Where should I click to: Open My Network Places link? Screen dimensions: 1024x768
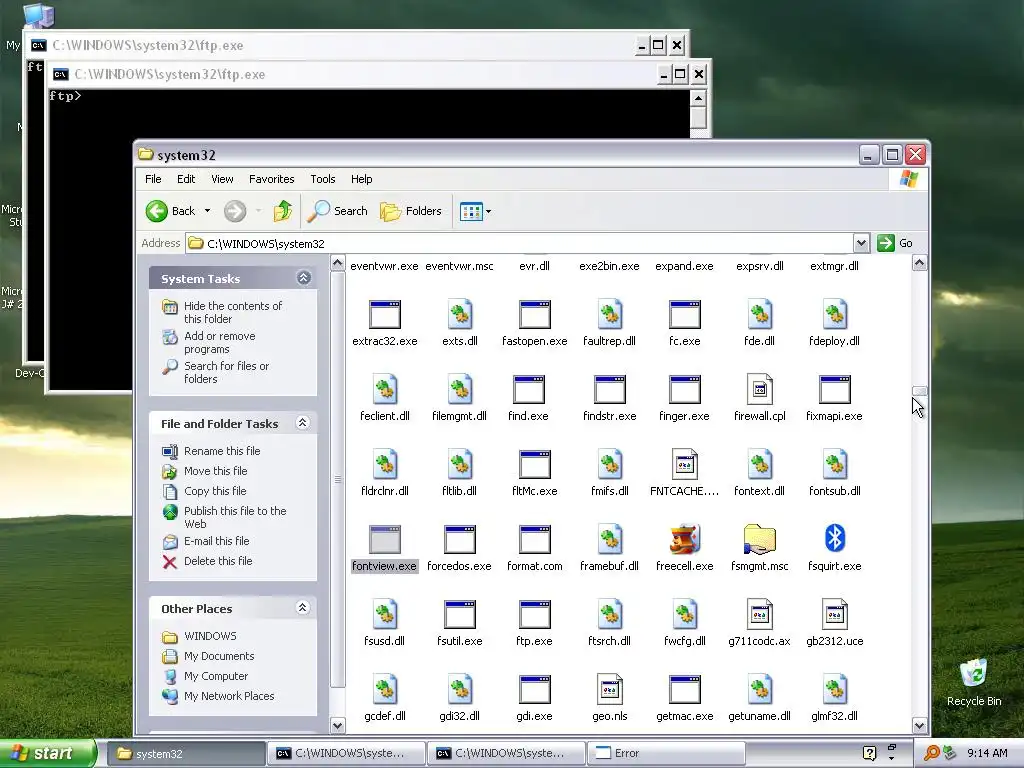click(229, 696)
